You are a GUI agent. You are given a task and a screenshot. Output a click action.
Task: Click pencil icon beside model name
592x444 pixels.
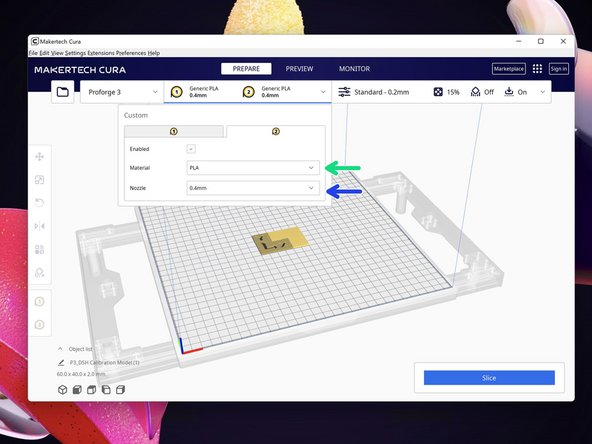coord(61,362)
